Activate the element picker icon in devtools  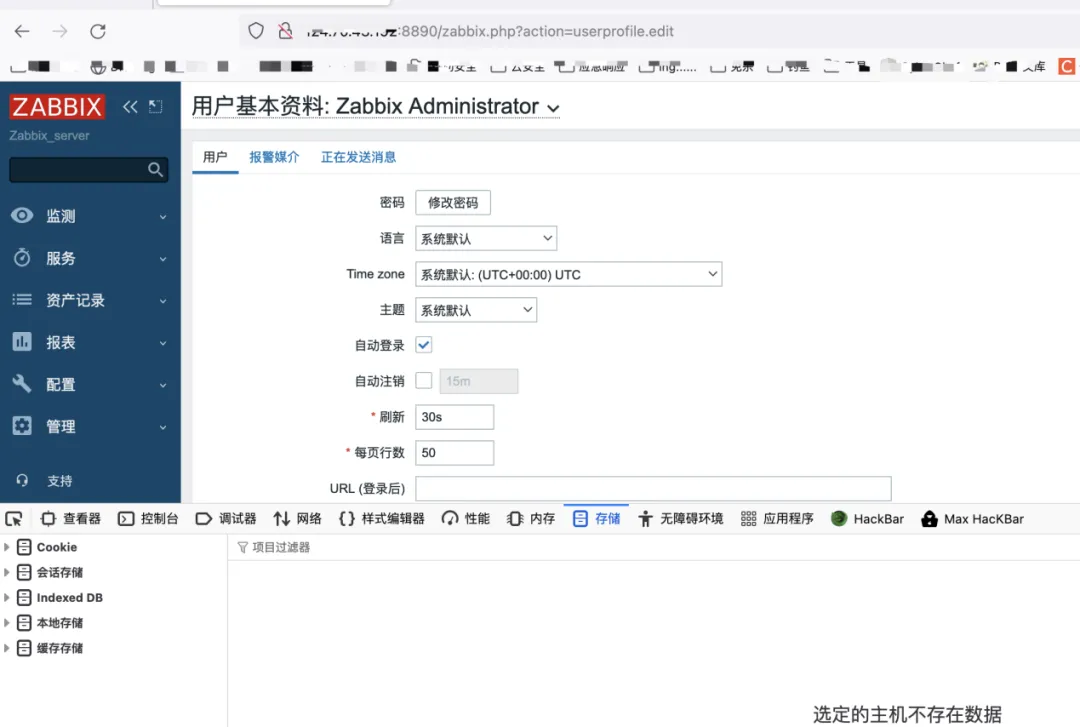[x=14, y=518]
